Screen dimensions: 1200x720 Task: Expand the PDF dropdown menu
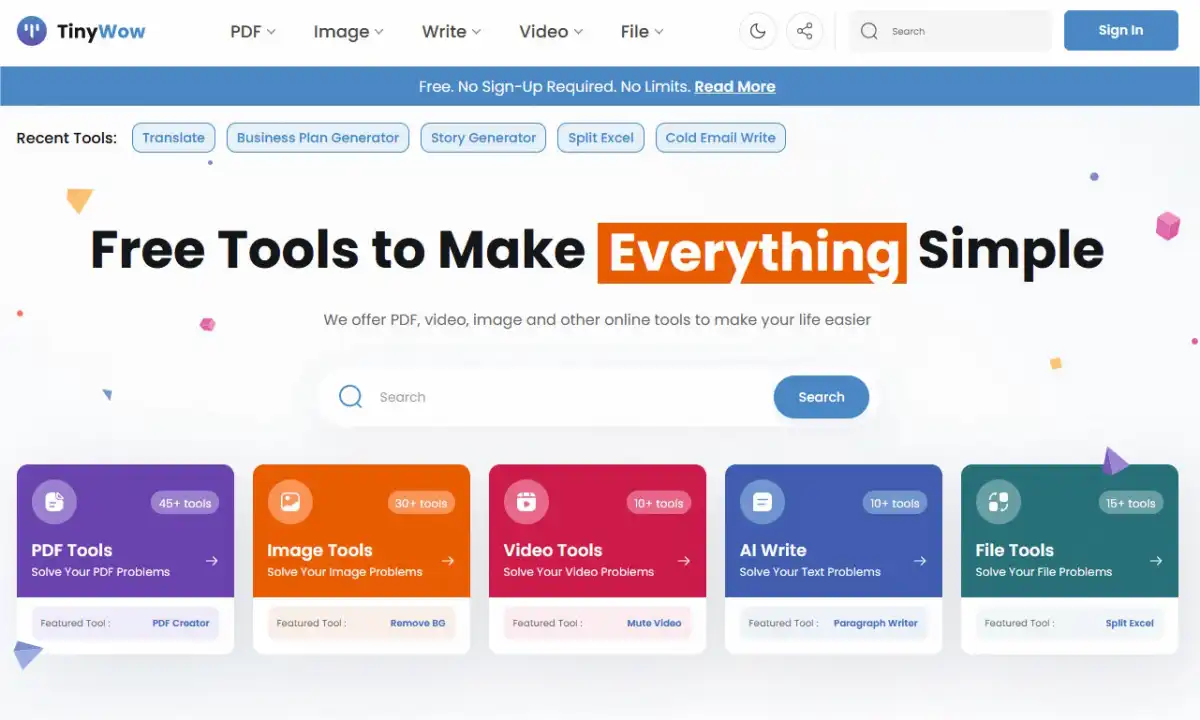pos(253,31)
